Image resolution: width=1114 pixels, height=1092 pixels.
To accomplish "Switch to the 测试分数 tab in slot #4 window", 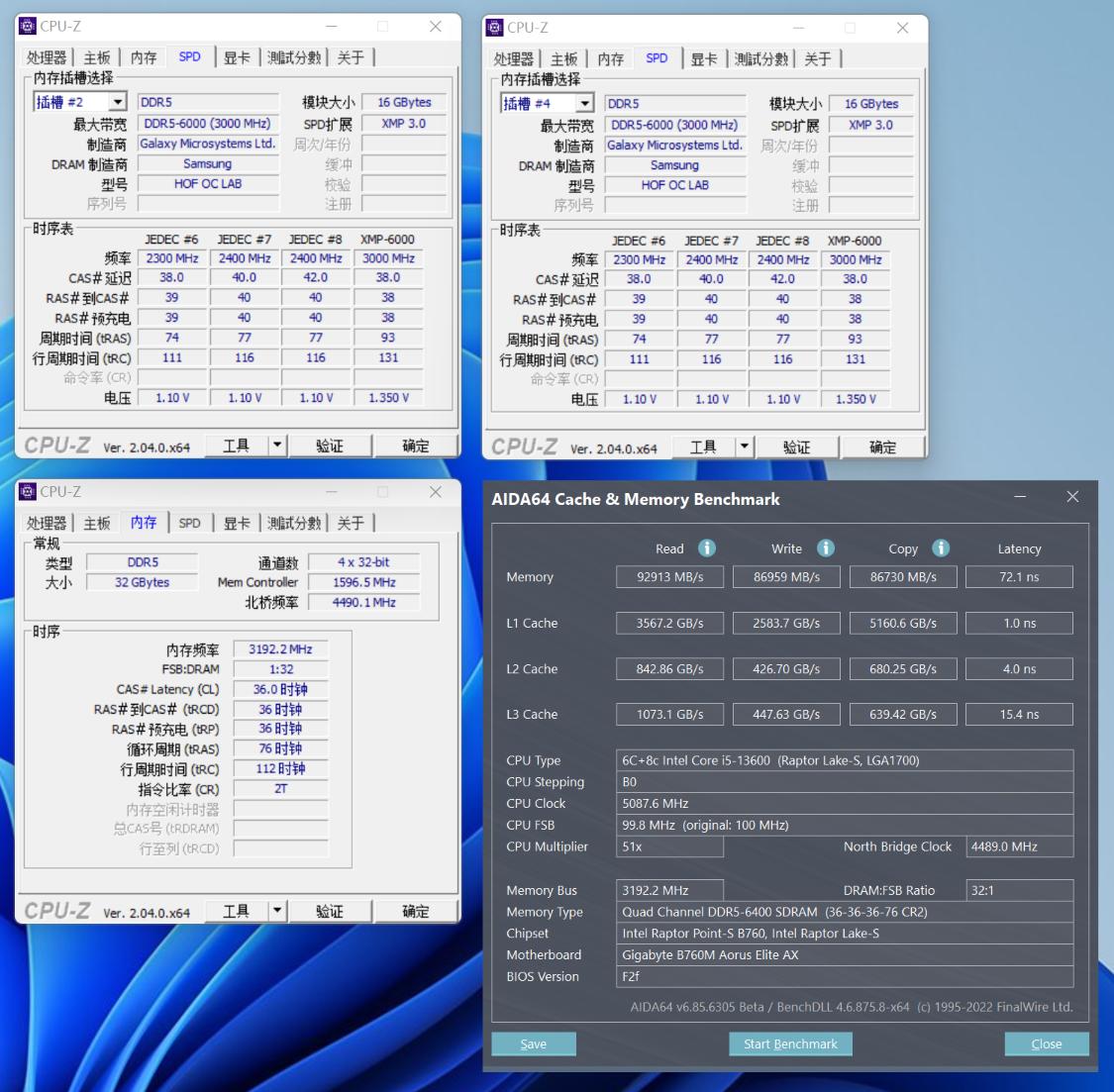I will (x=761, y=58).
